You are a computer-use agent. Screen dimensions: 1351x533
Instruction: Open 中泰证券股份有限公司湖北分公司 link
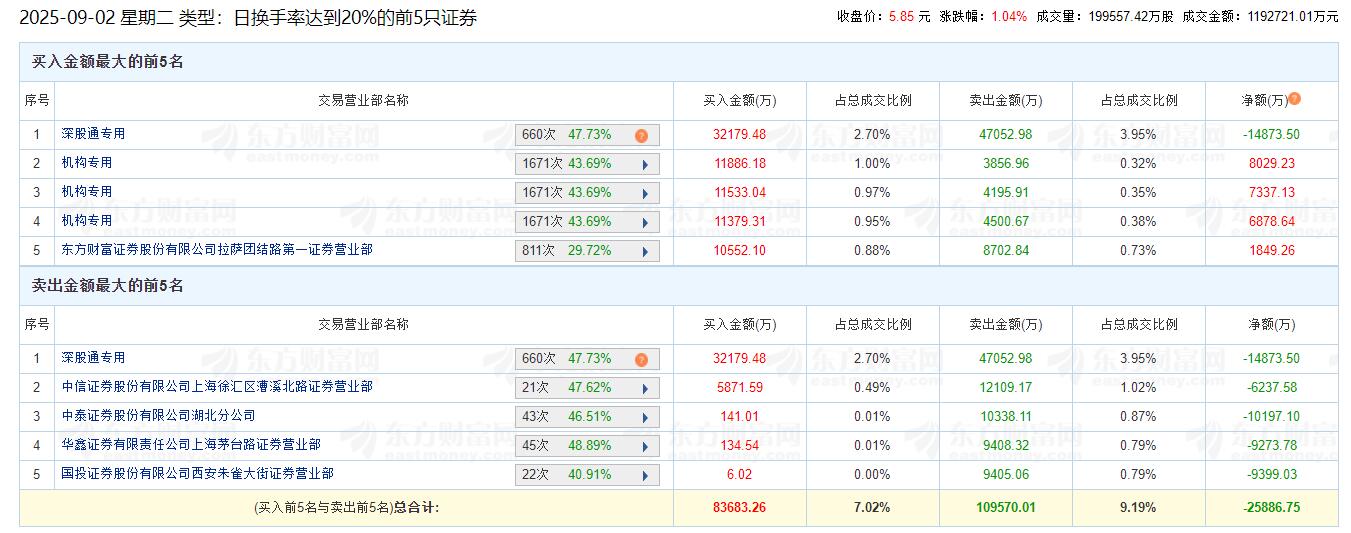[x=158, y=415]
